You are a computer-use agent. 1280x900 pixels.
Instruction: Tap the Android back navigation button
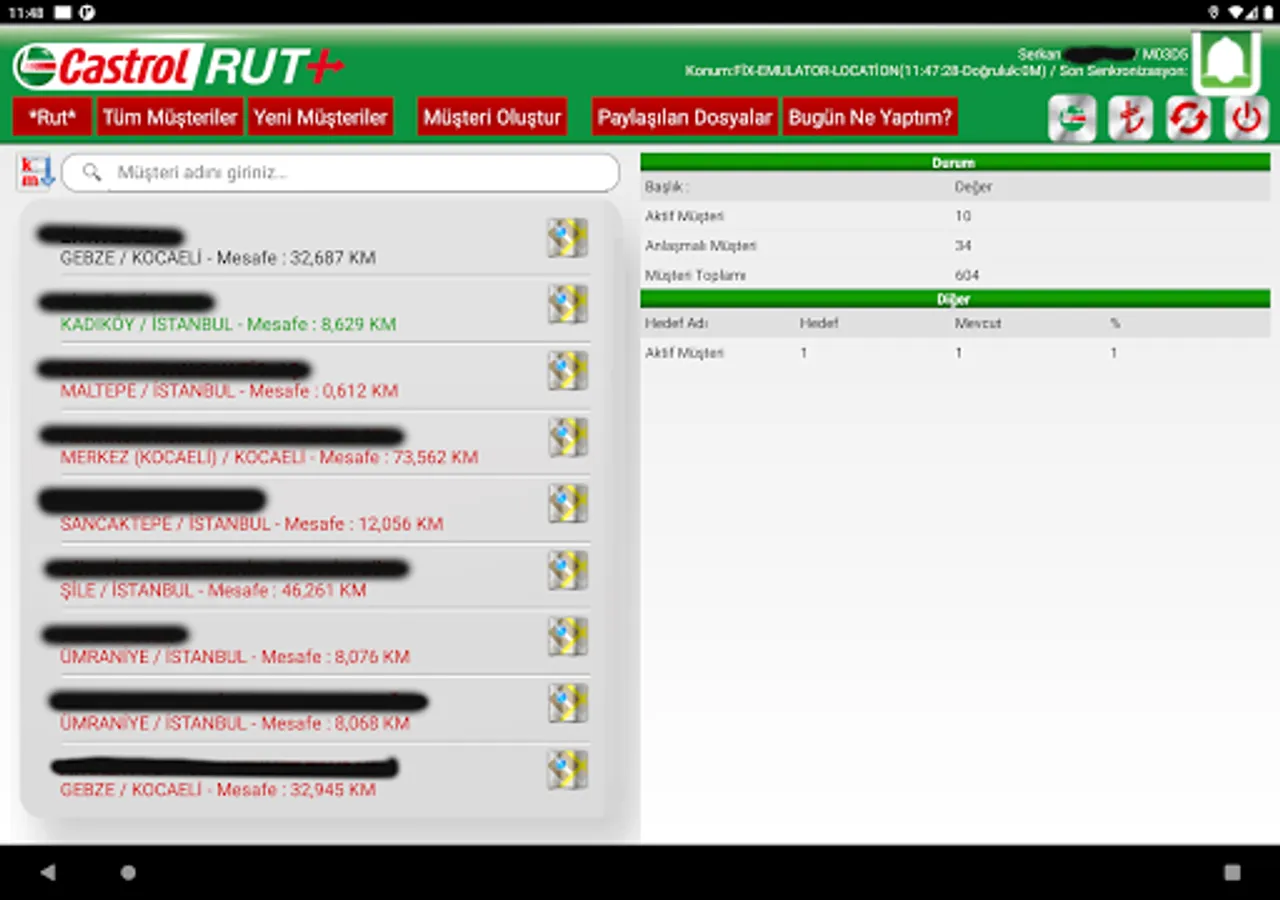point(47,873)
